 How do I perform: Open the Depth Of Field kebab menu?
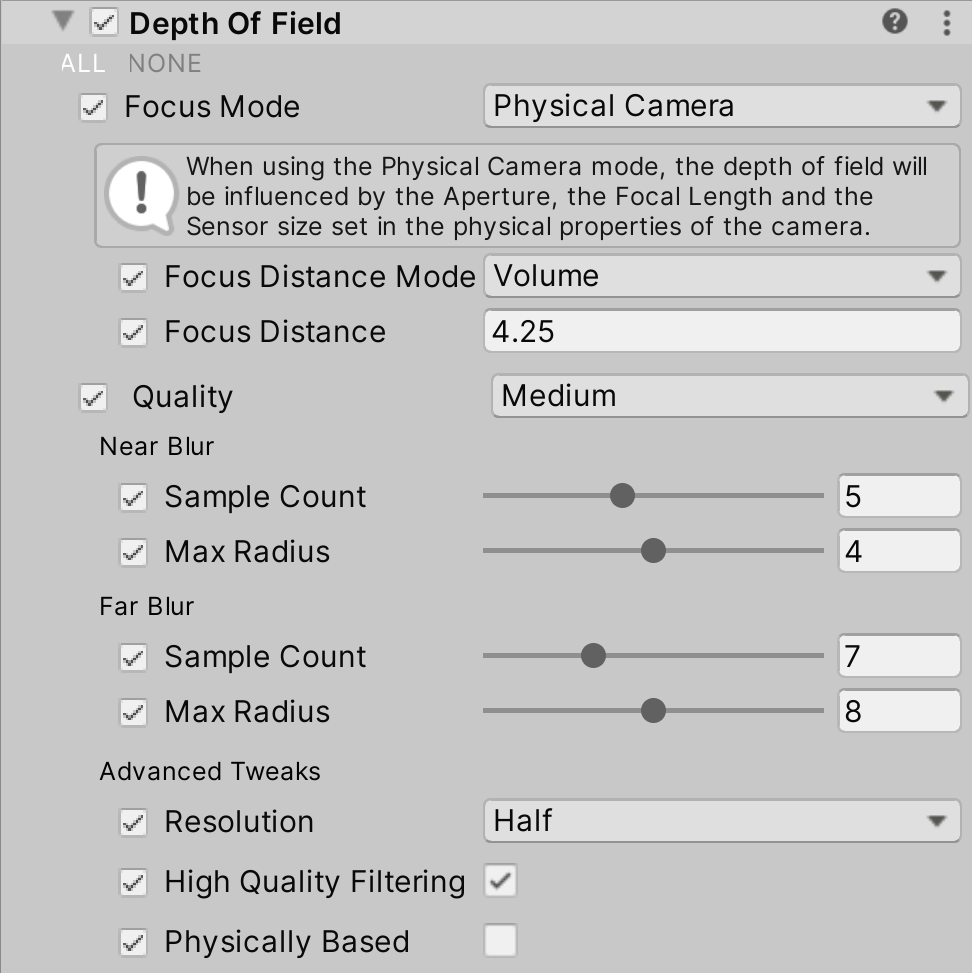tap(946, 22)
